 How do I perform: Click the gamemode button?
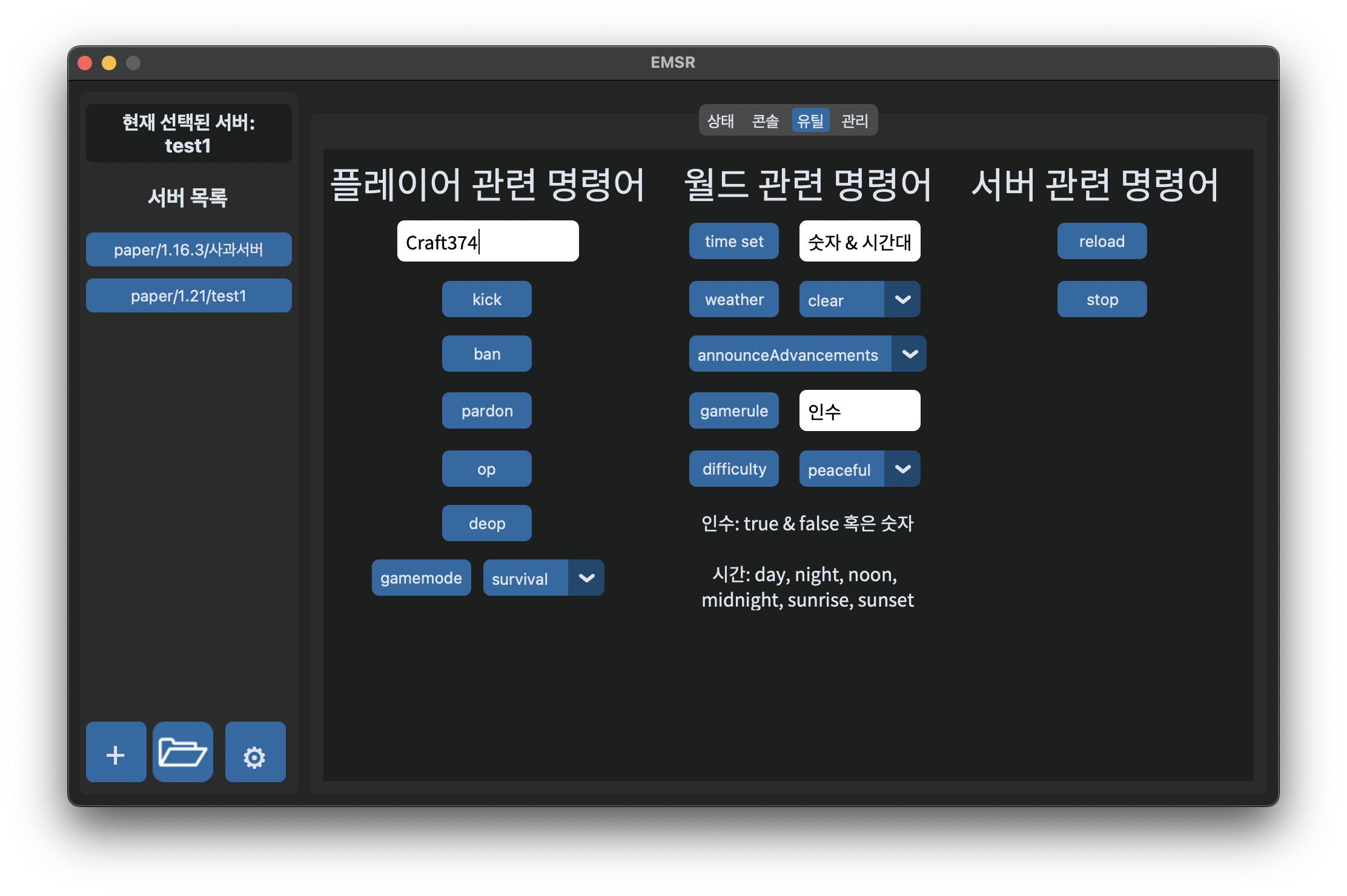[421, 578]
